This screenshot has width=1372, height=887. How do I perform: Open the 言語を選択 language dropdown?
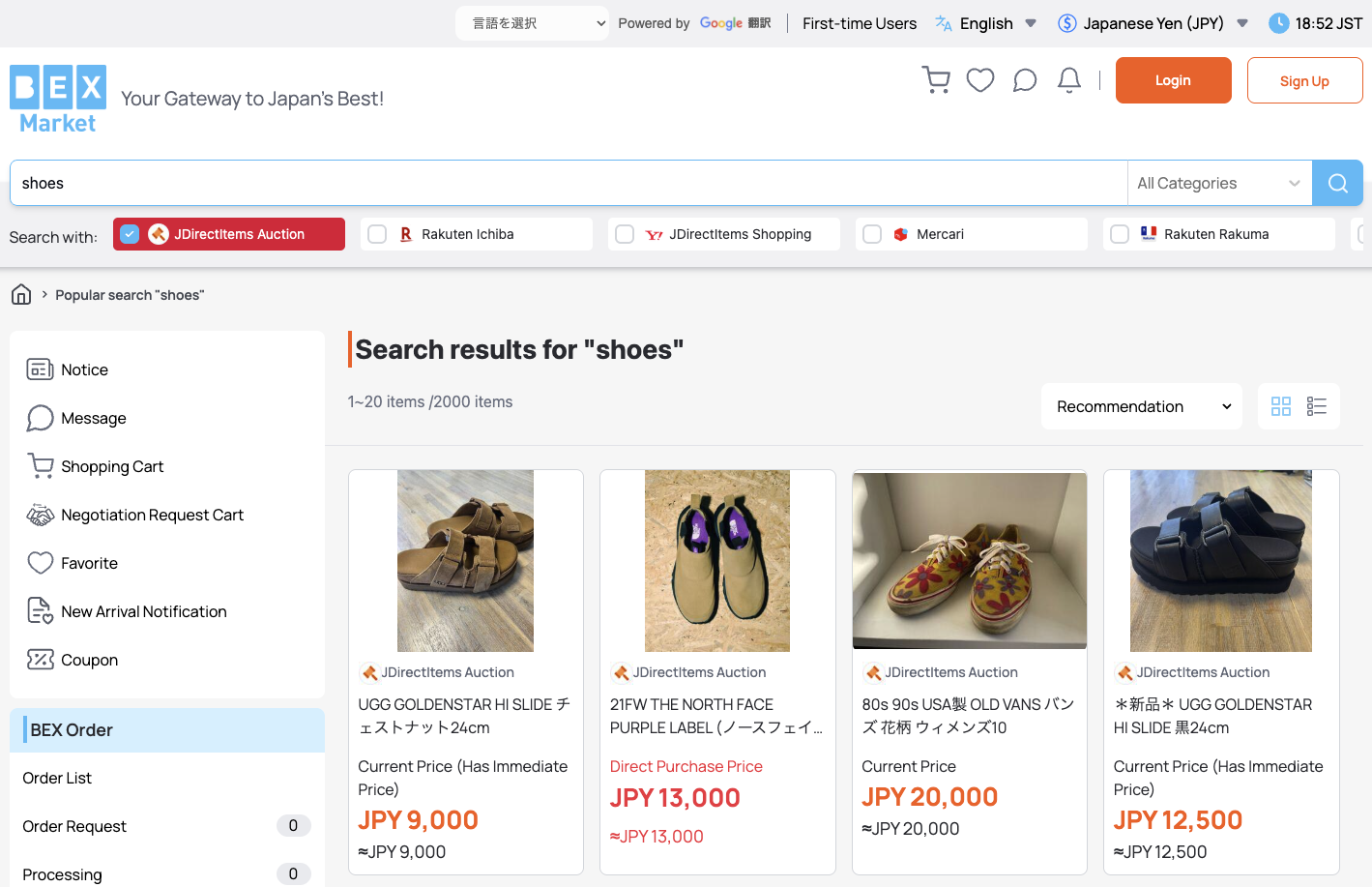pyautogui.click(x=533, y=23)
